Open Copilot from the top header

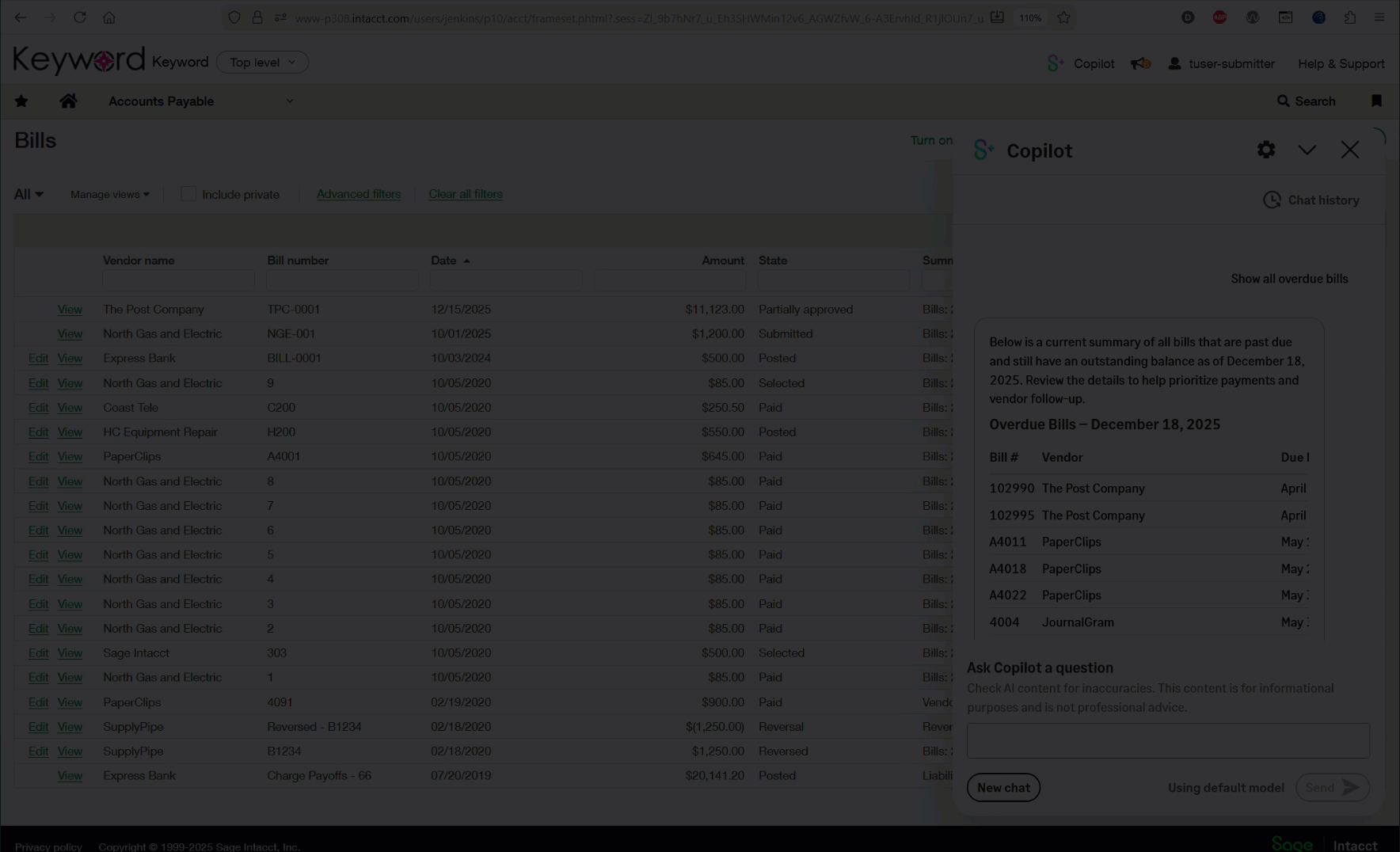coord(1080,63)
